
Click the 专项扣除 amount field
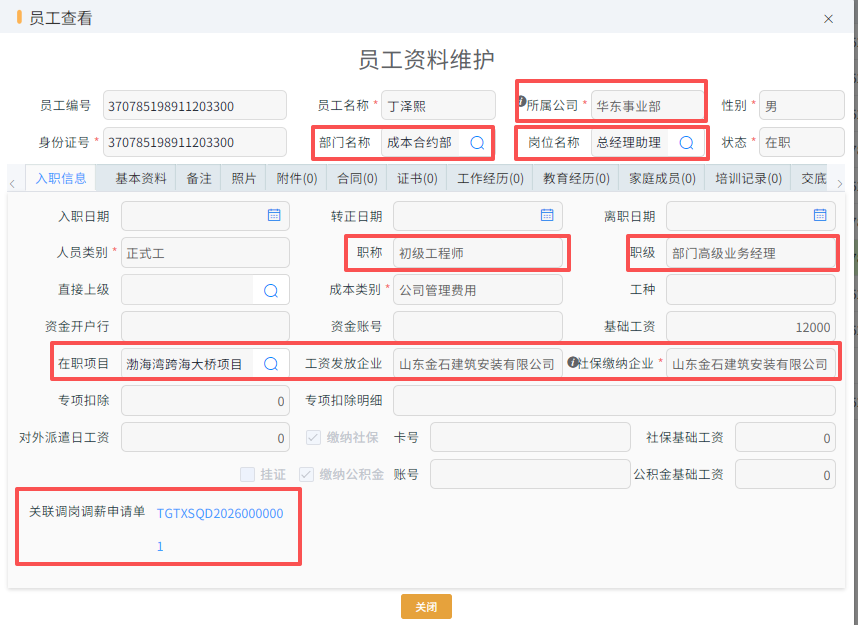pos(205,401)
